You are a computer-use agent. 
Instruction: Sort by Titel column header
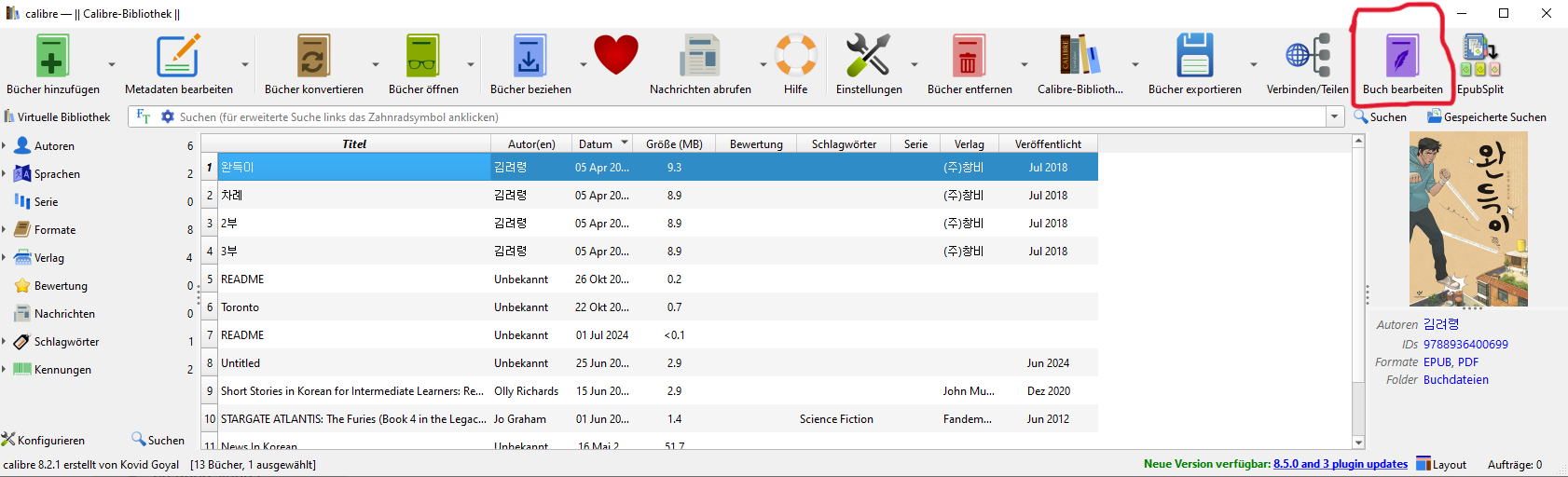[354, 143]
